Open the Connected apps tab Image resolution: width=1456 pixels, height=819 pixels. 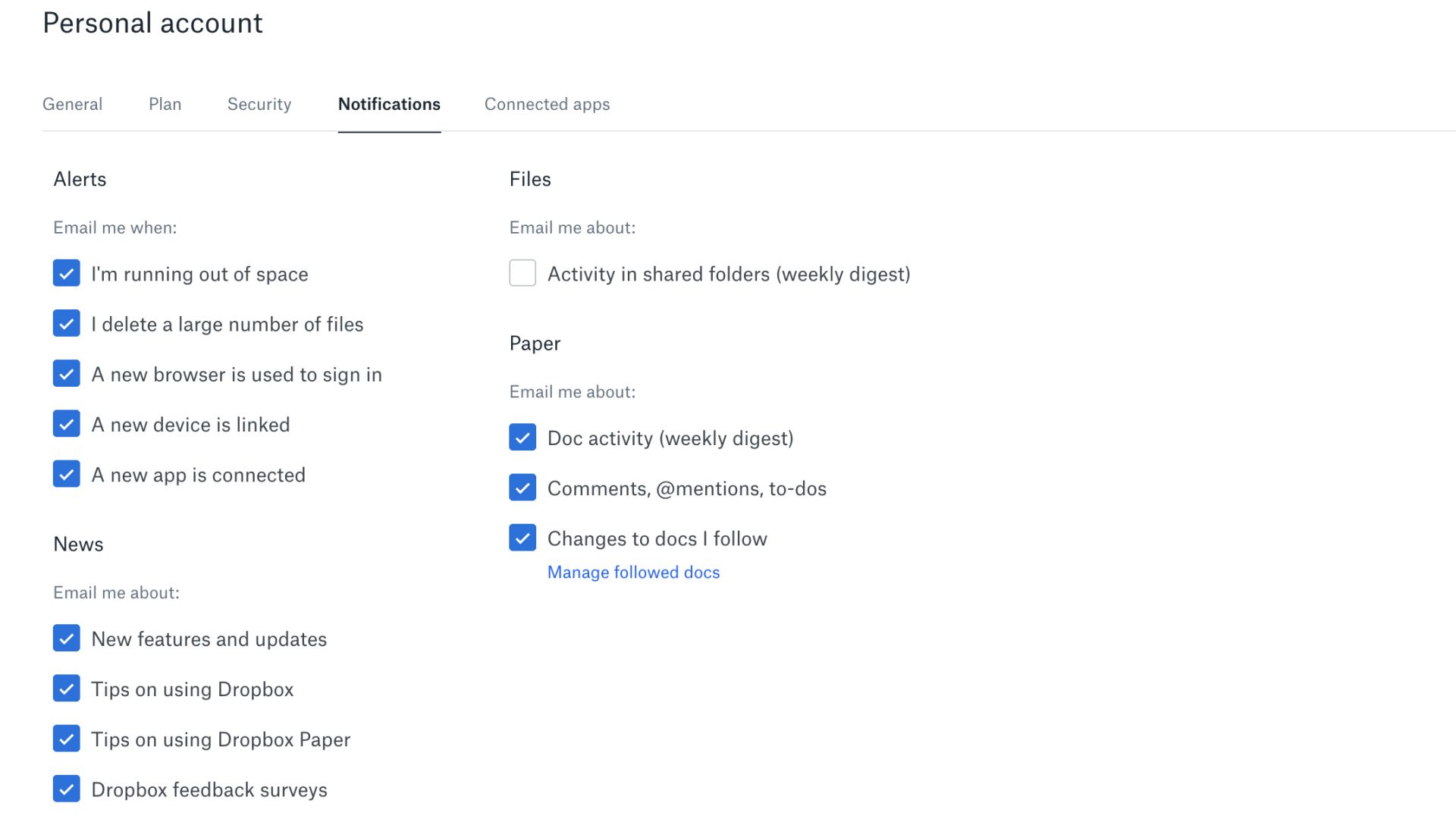click(x=547, y=105)
